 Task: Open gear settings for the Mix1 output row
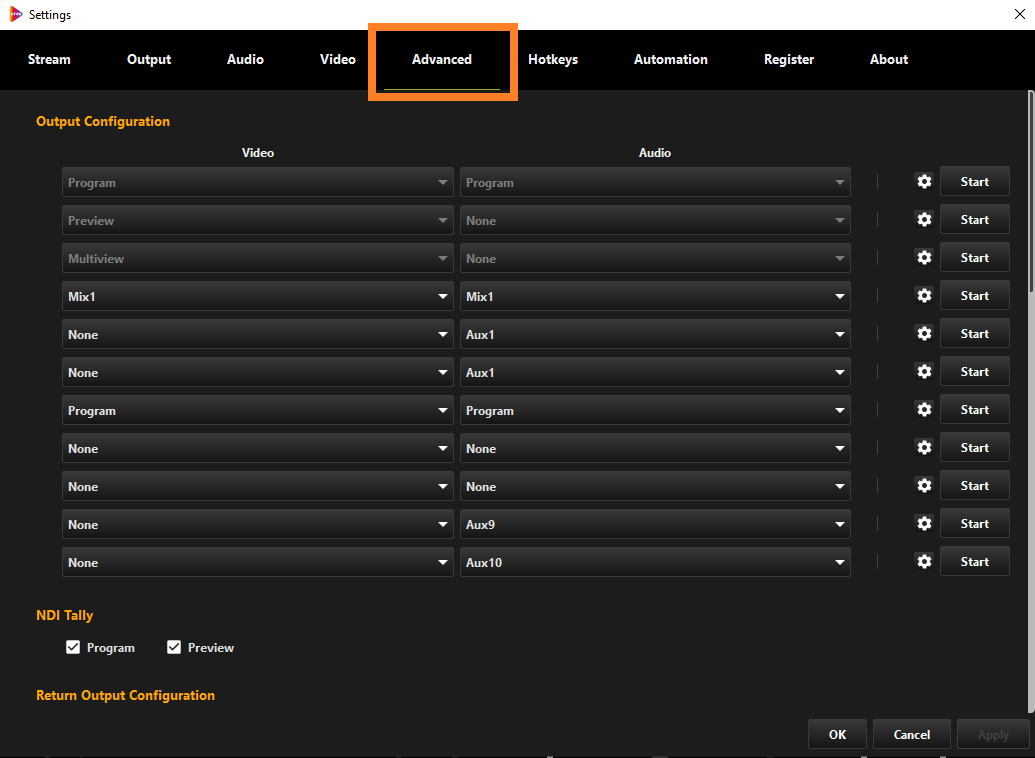[x=924, y=296]
